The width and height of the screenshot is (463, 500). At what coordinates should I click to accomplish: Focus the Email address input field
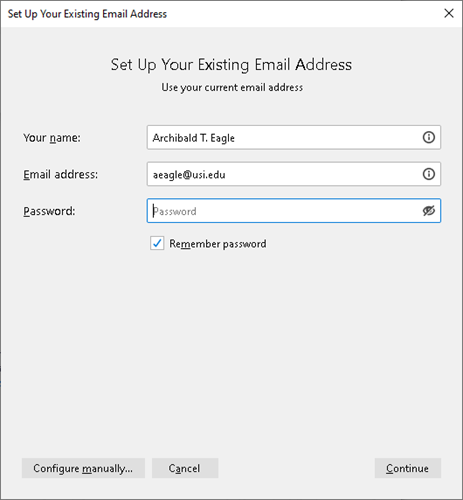[294, 174]
